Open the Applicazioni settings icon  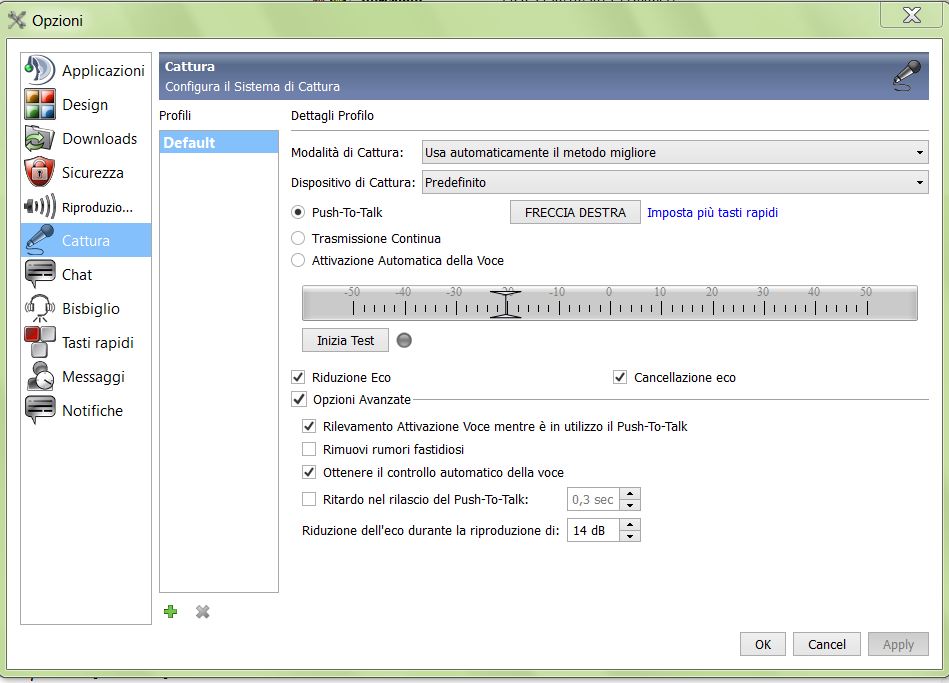(40, 70)
